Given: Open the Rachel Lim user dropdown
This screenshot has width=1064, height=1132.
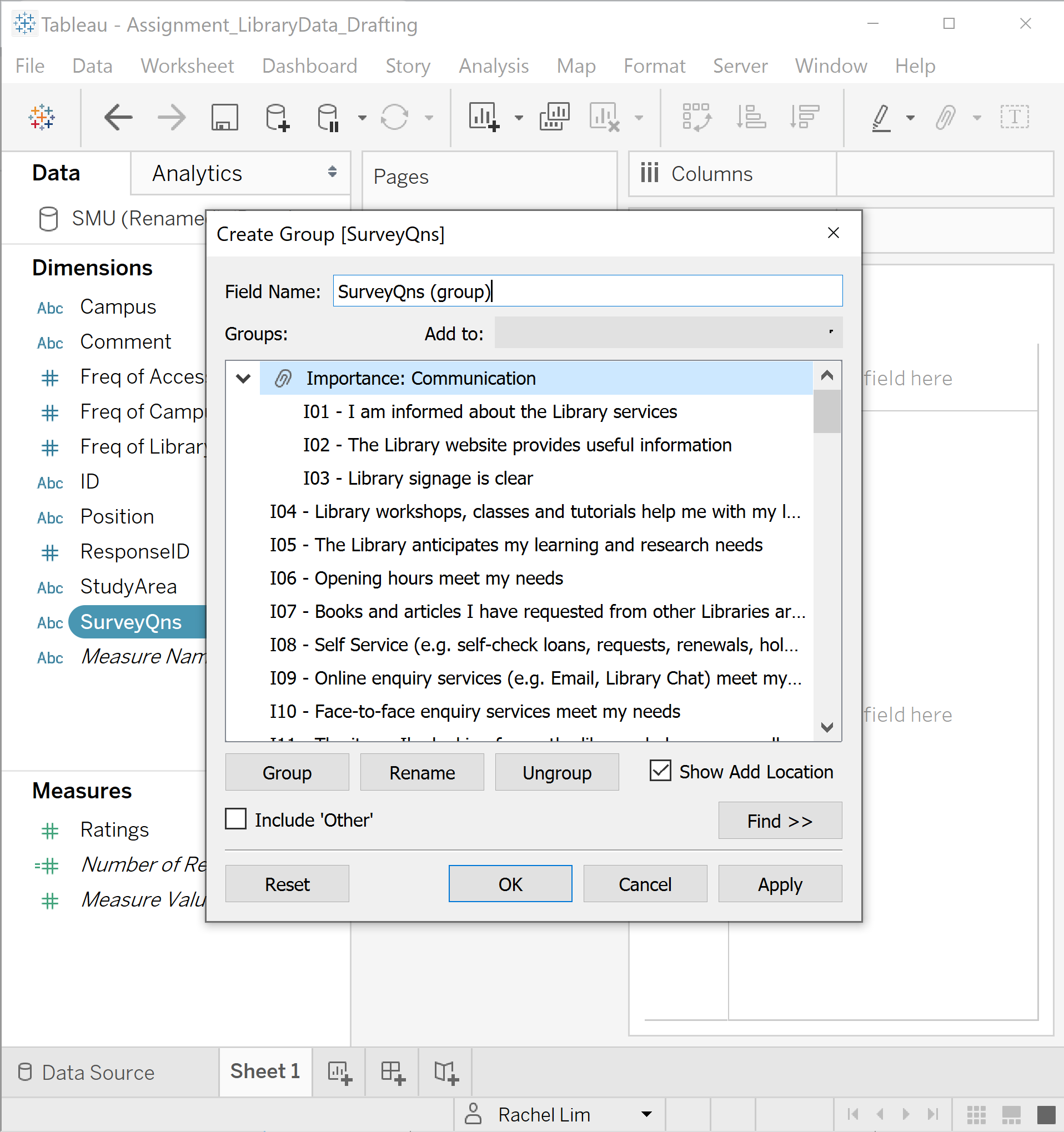Looking at the screenshot, I should coord(646,1114).
